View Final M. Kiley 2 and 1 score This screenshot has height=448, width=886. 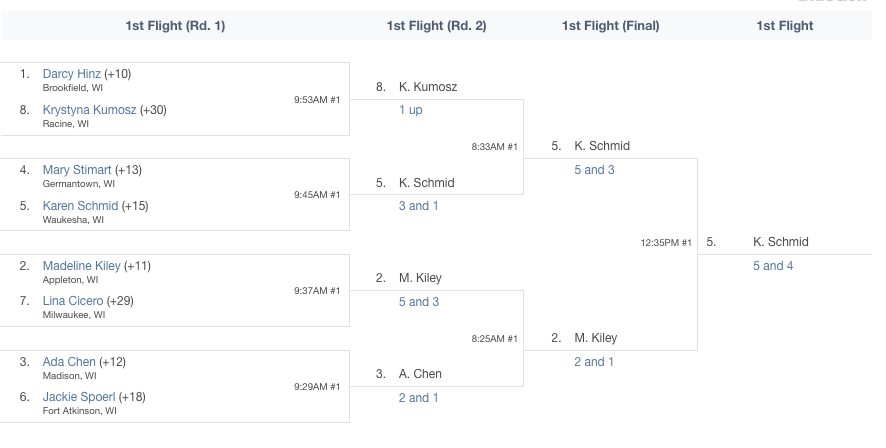point(594,362)
